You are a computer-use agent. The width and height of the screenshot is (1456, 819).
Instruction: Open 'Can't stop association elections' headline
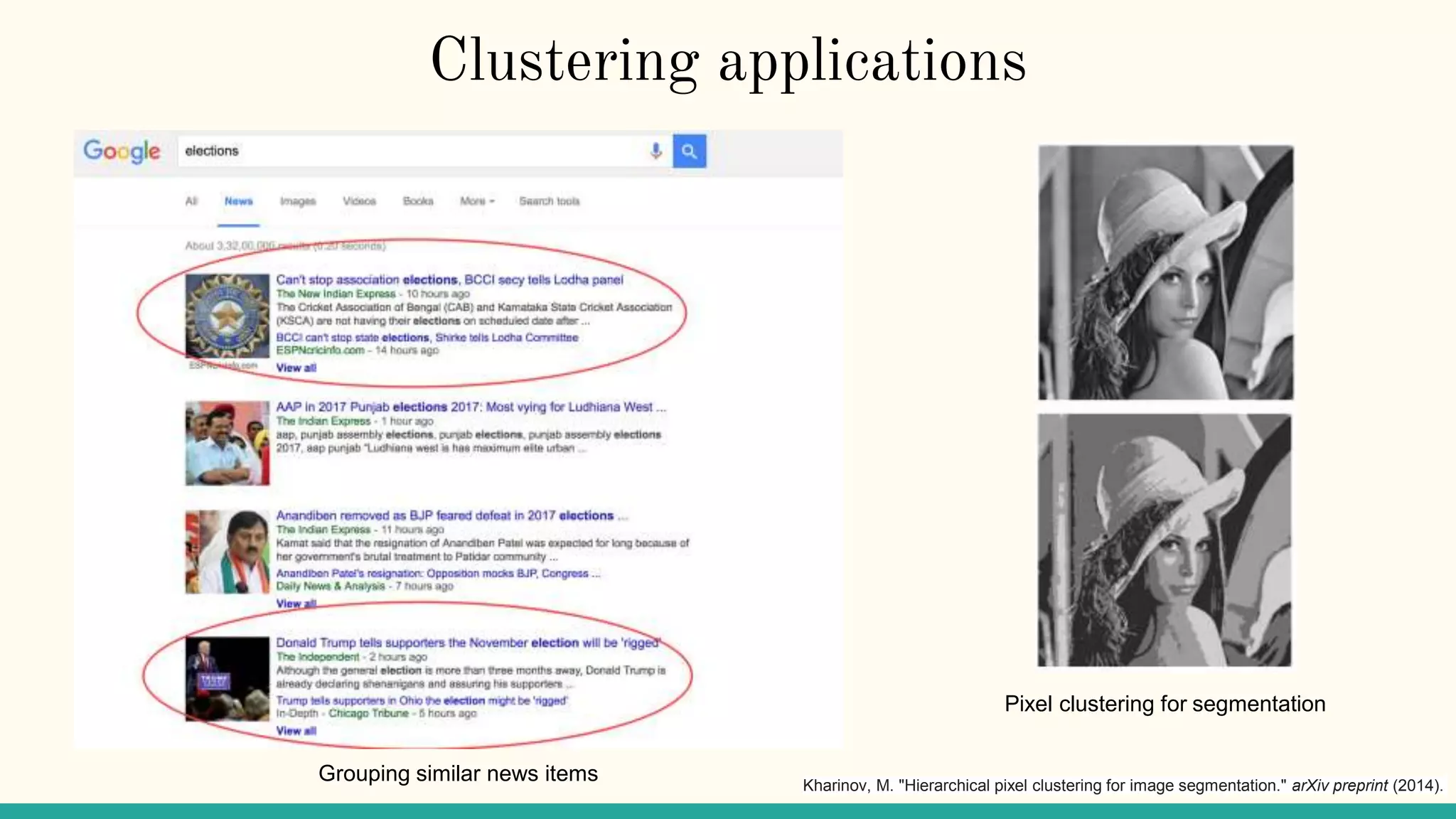click(x=449, y=279)
